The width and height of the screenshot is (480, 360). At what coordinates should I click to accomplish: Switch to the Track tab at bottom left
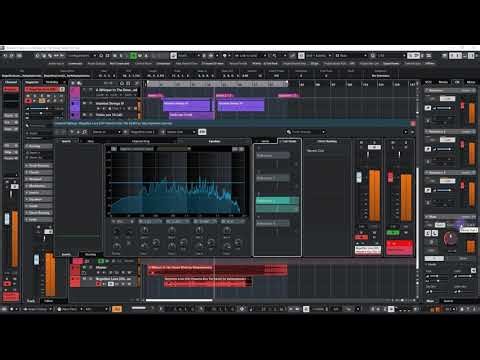pyautogui.click(x=31, y=301)
